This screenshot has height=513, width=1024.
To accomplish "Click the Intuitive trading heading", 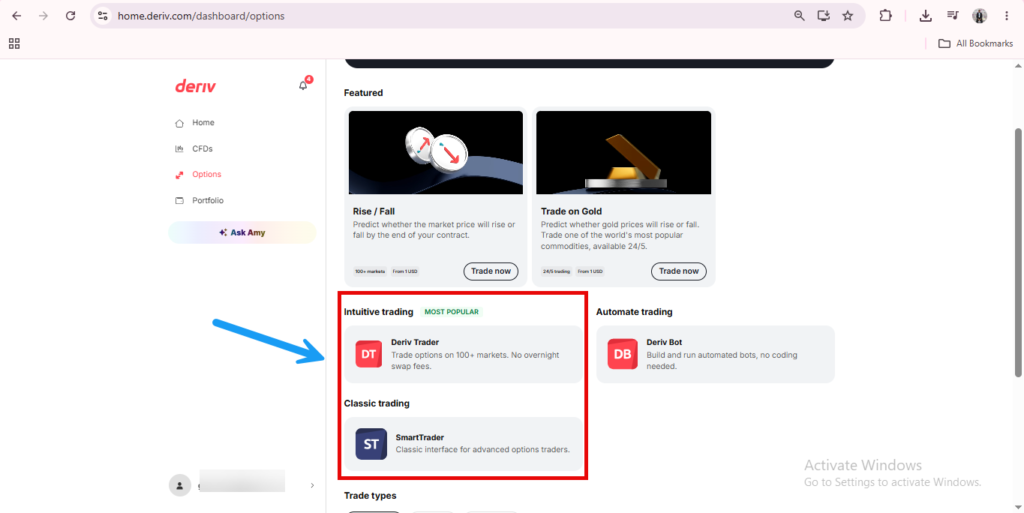I will [x=379, y=312].
